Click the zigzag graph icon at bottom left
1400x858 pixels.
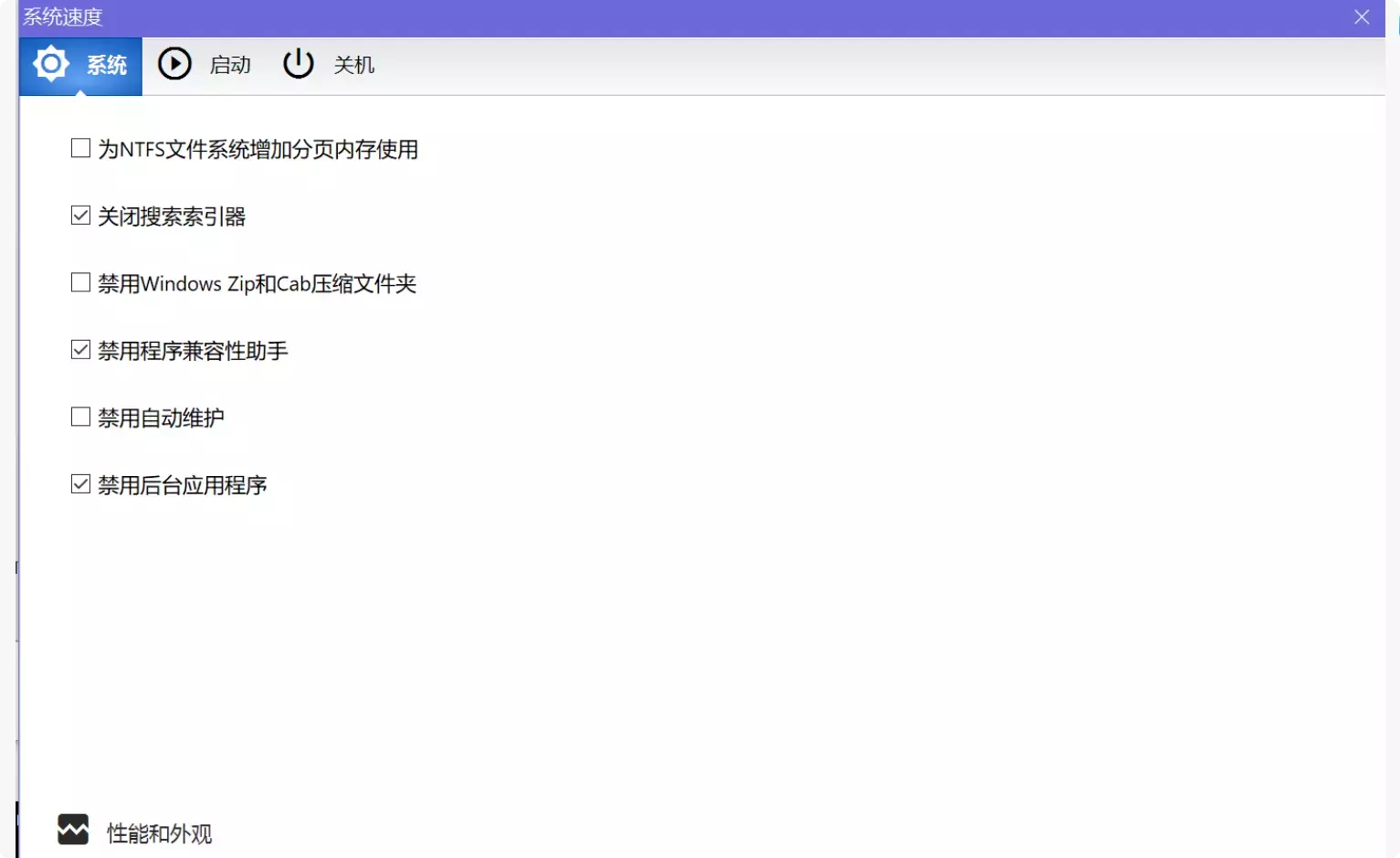(74, 830)
